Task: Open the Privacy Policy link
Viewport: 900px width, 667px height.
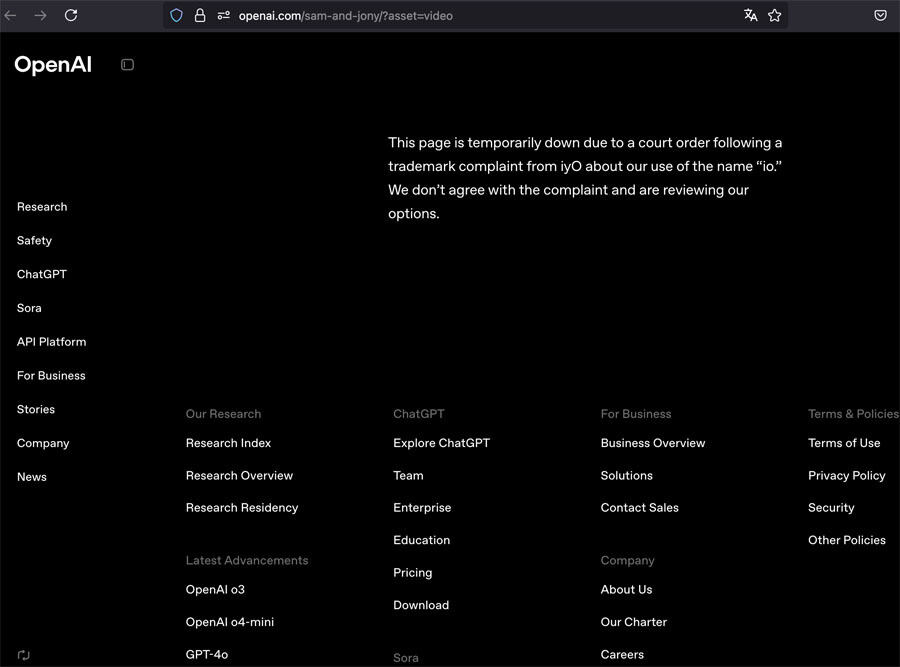Action: click(847, 476)
